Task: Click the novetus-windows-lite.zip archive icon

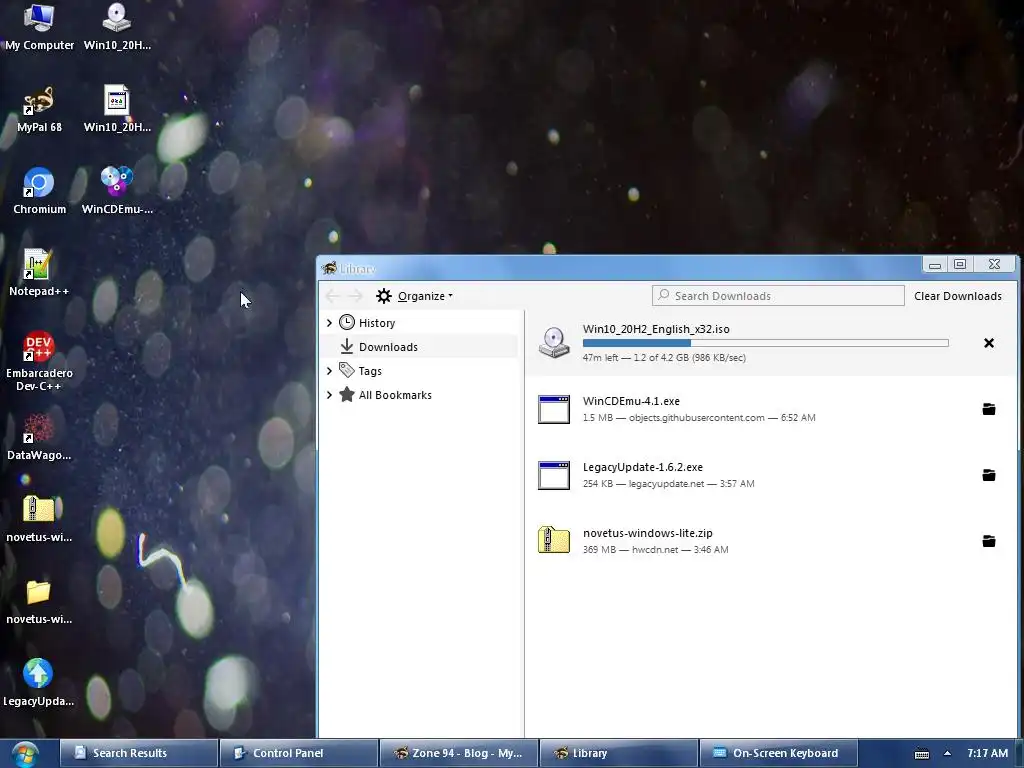Action: tap(554, 541)
